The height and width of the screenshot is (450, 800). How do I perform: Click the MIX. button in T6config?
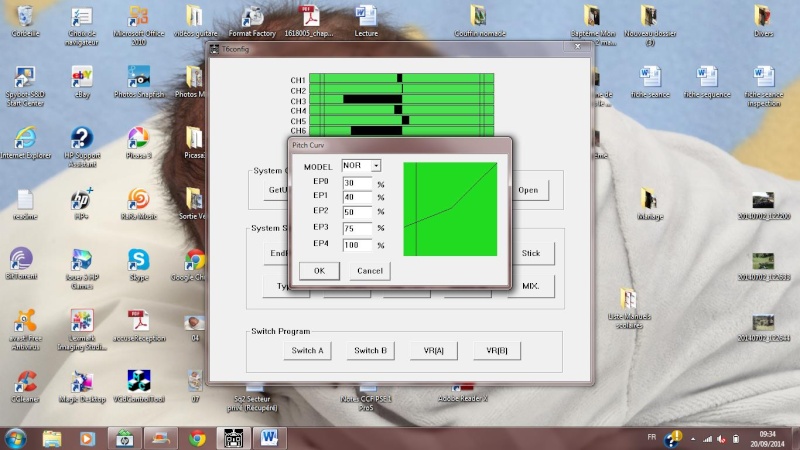[x=531, y=286]
